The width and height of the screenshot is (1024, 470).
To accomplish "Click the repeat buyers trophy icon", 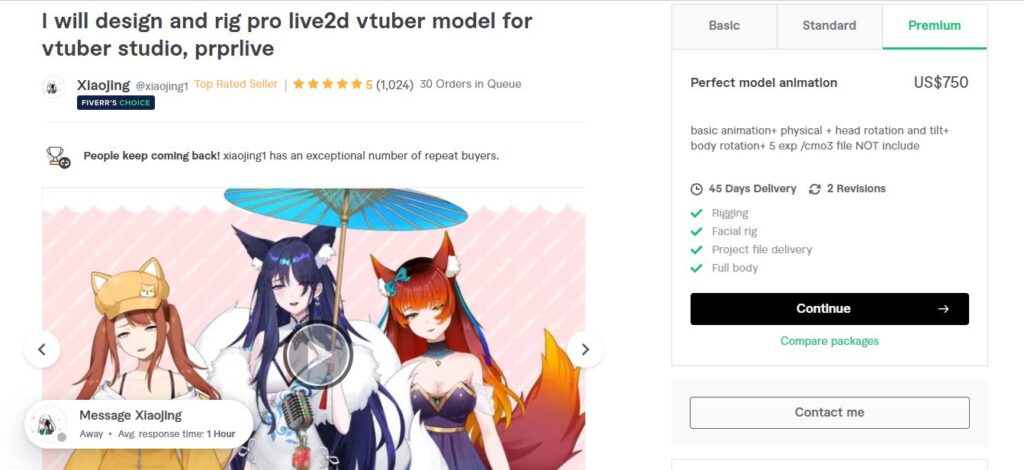I will [58, 157].
